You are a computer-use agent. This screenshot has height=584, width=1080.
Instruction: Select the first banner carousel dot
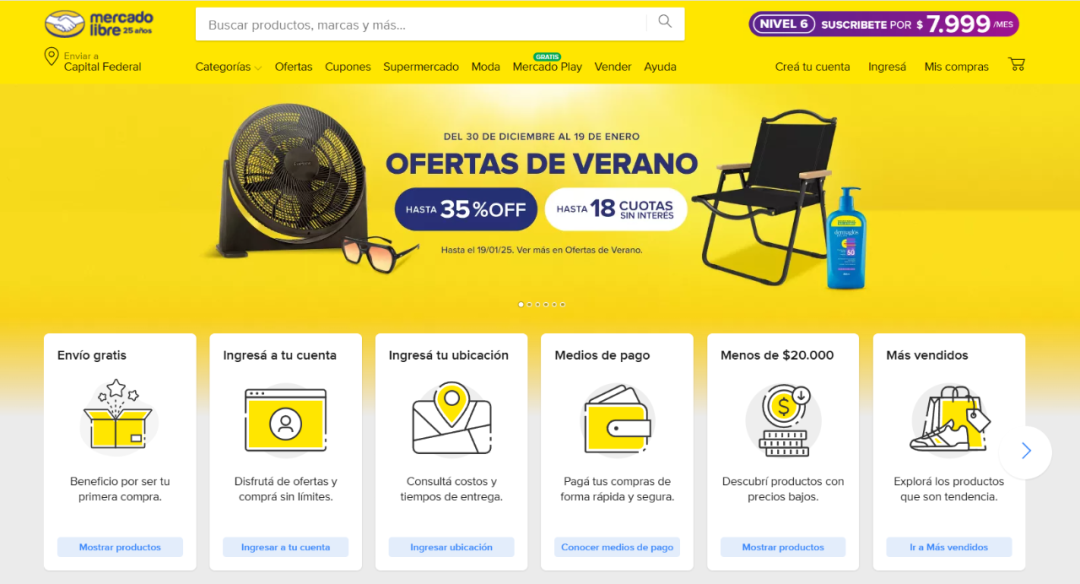click(521, 304)
